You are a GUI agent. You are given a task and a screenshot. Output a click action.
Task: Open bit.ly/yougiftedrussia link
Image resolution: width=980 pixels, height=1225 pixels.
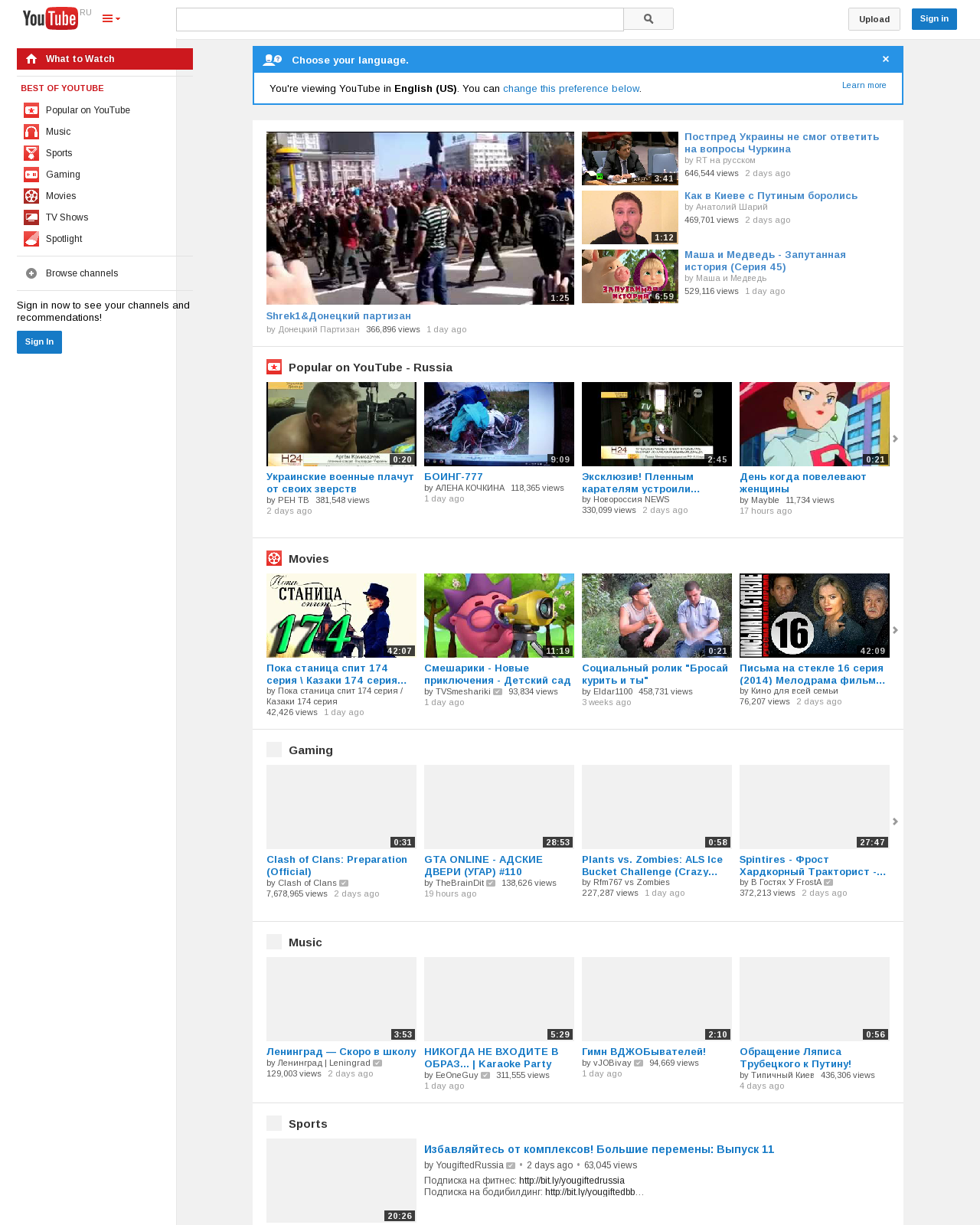pos(572,1181)
